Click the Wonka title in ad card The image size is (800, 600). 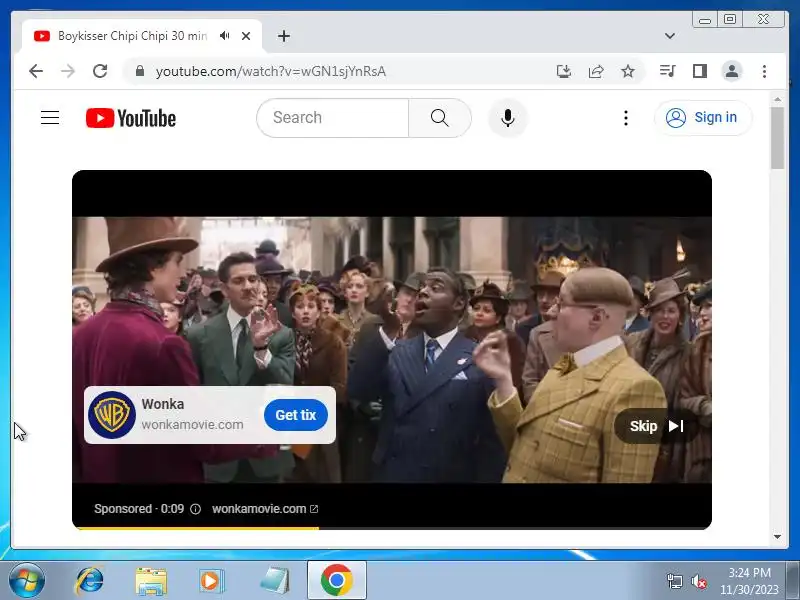point(163,404)
